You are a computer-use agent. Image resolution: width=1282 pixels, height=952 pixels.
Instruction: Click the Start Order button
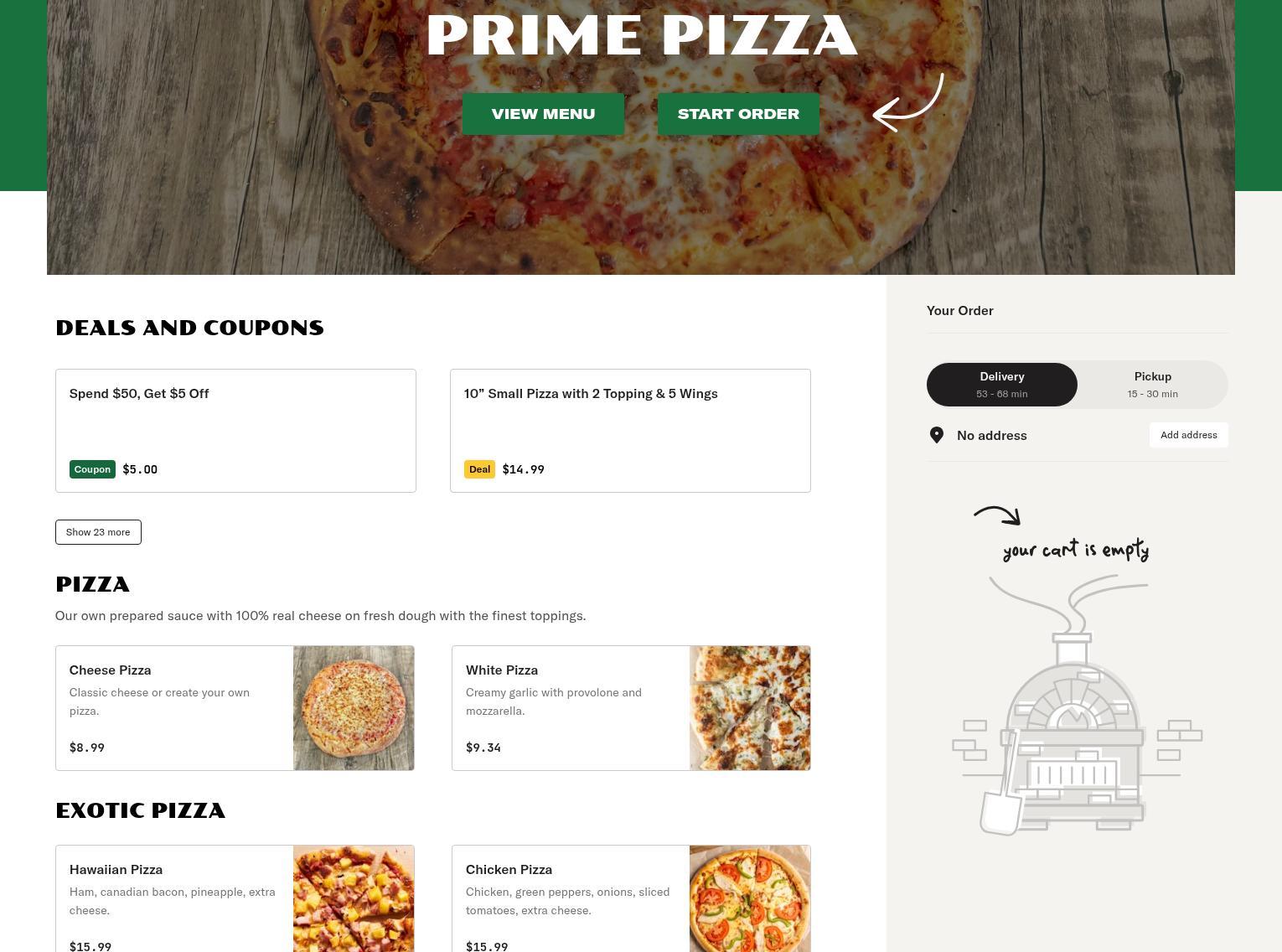[738, 114]
